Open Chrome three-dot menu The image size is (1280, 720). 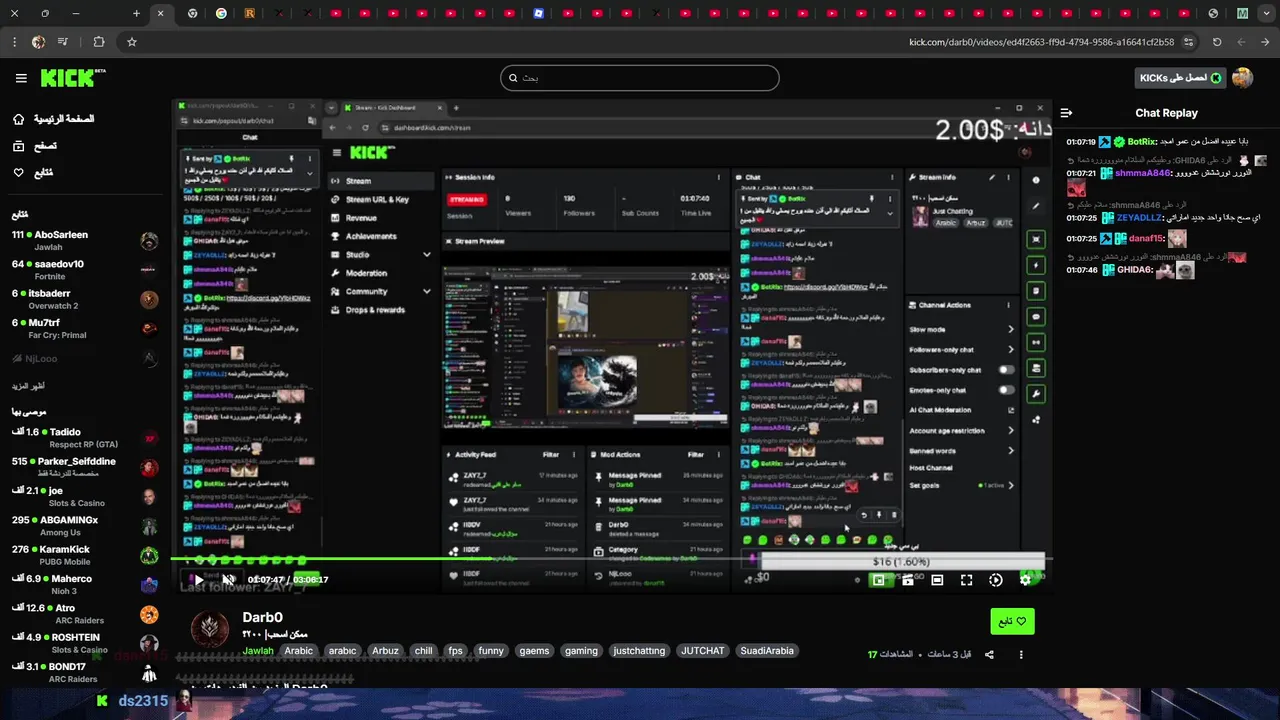(13, 42)
